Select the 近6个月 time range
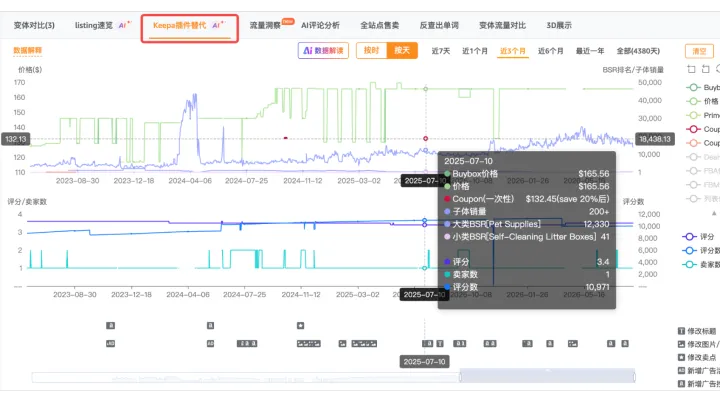 point(551,51)
